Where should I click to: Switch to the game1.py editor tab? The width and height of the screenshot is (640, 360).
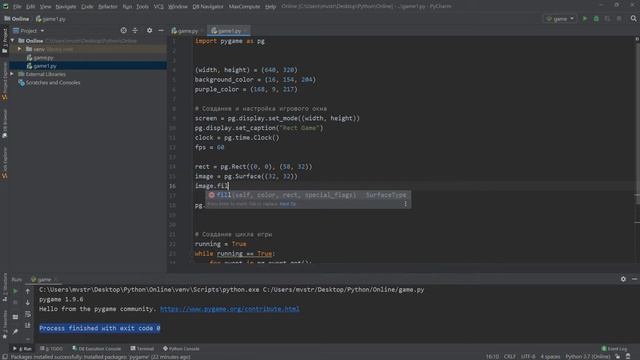(229, 31)
